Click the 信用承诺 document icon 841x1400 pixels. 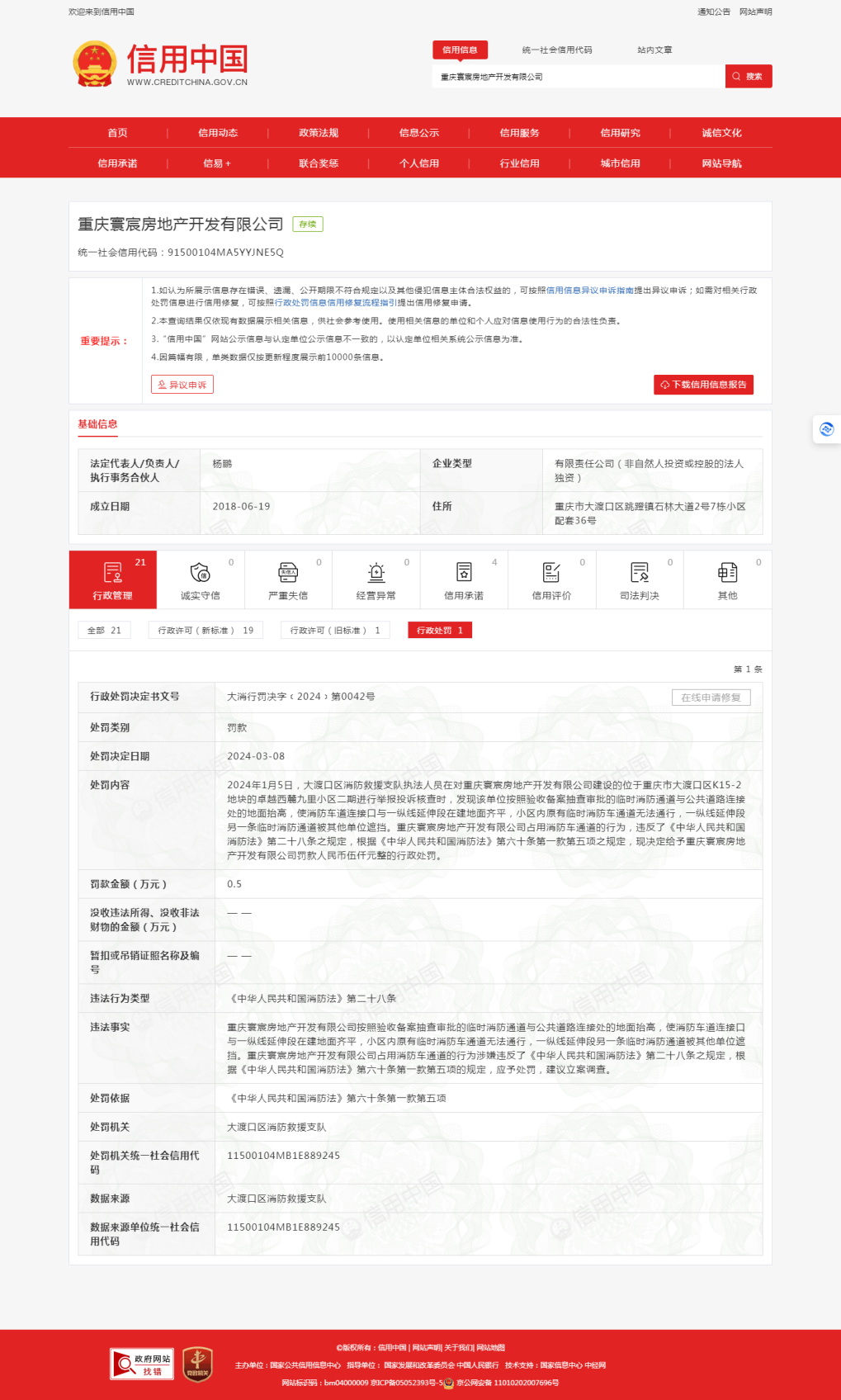pos(464,573)
